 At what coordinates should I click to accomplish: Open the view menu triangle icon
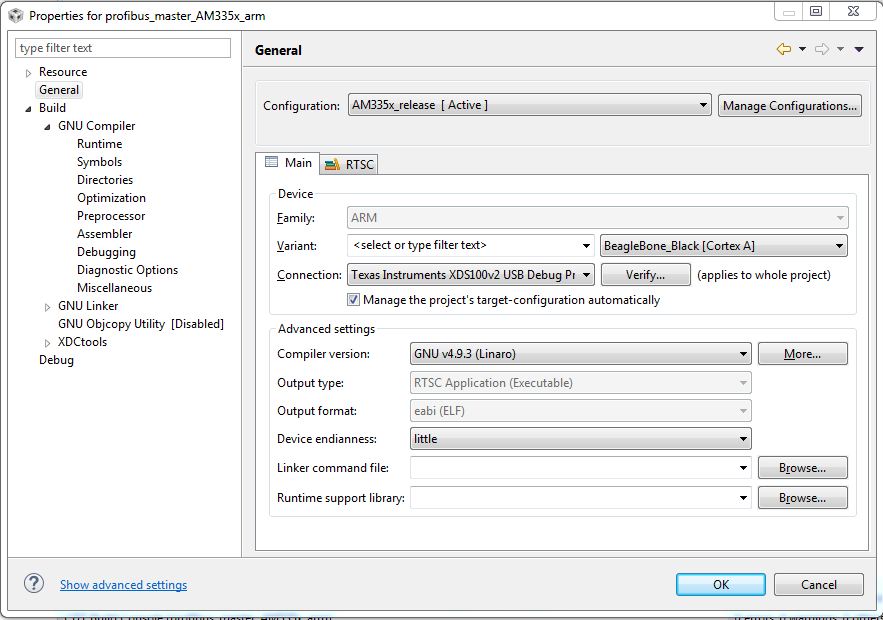[x=859, y=50]
